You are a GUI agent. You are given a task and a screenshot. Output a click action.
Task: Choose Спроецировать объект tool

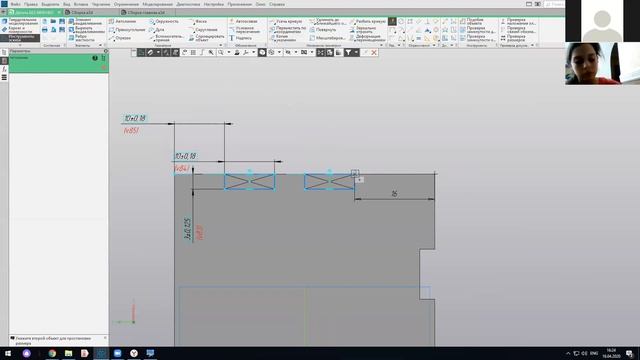point(206,38)
